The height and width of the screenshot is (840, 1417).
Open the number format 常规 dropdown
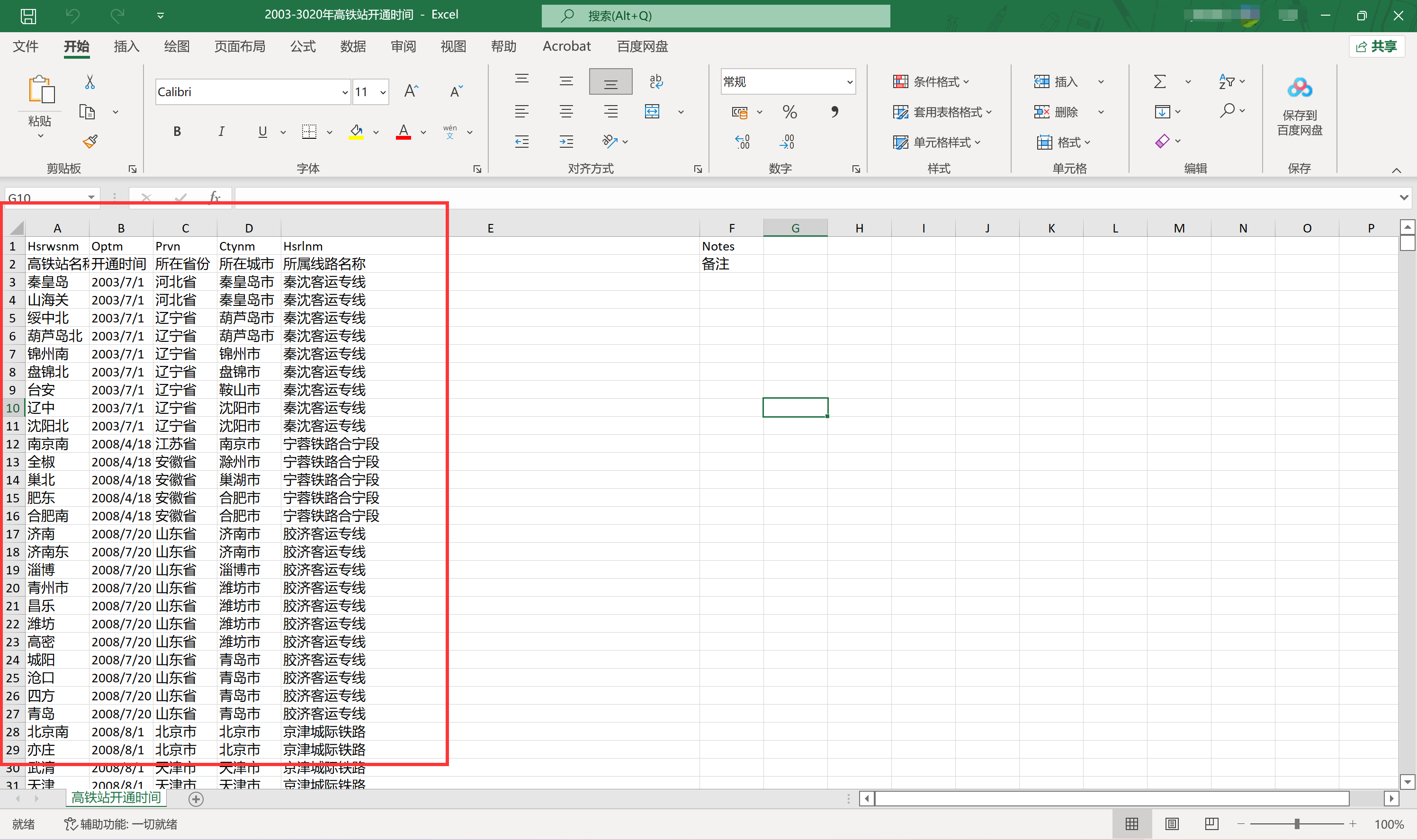849,82
